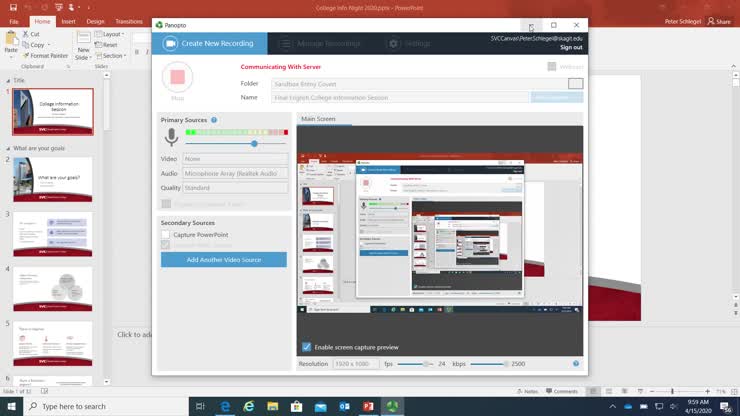This screenshot has height=416, width=740.
Task: Open the Panopto icon in the taskbar
Action: [392, 406]
